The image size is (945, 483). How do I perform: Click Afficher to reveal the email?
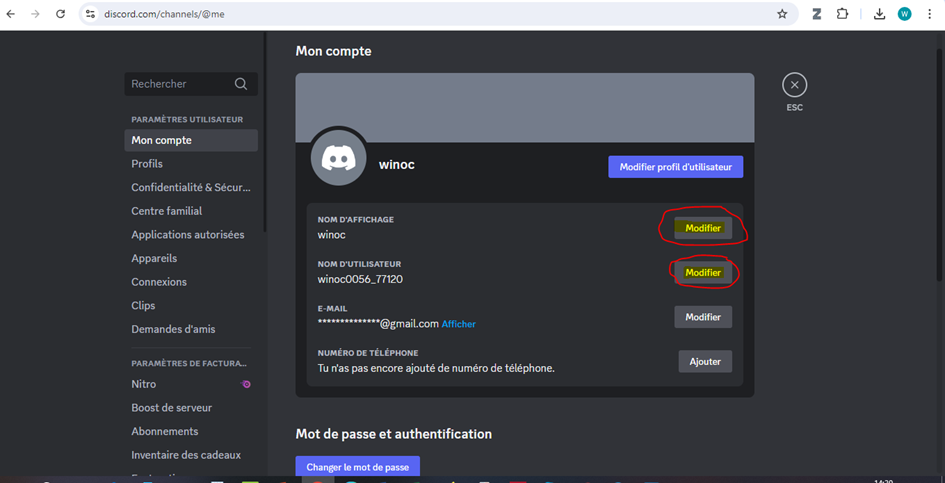(459, 324)
